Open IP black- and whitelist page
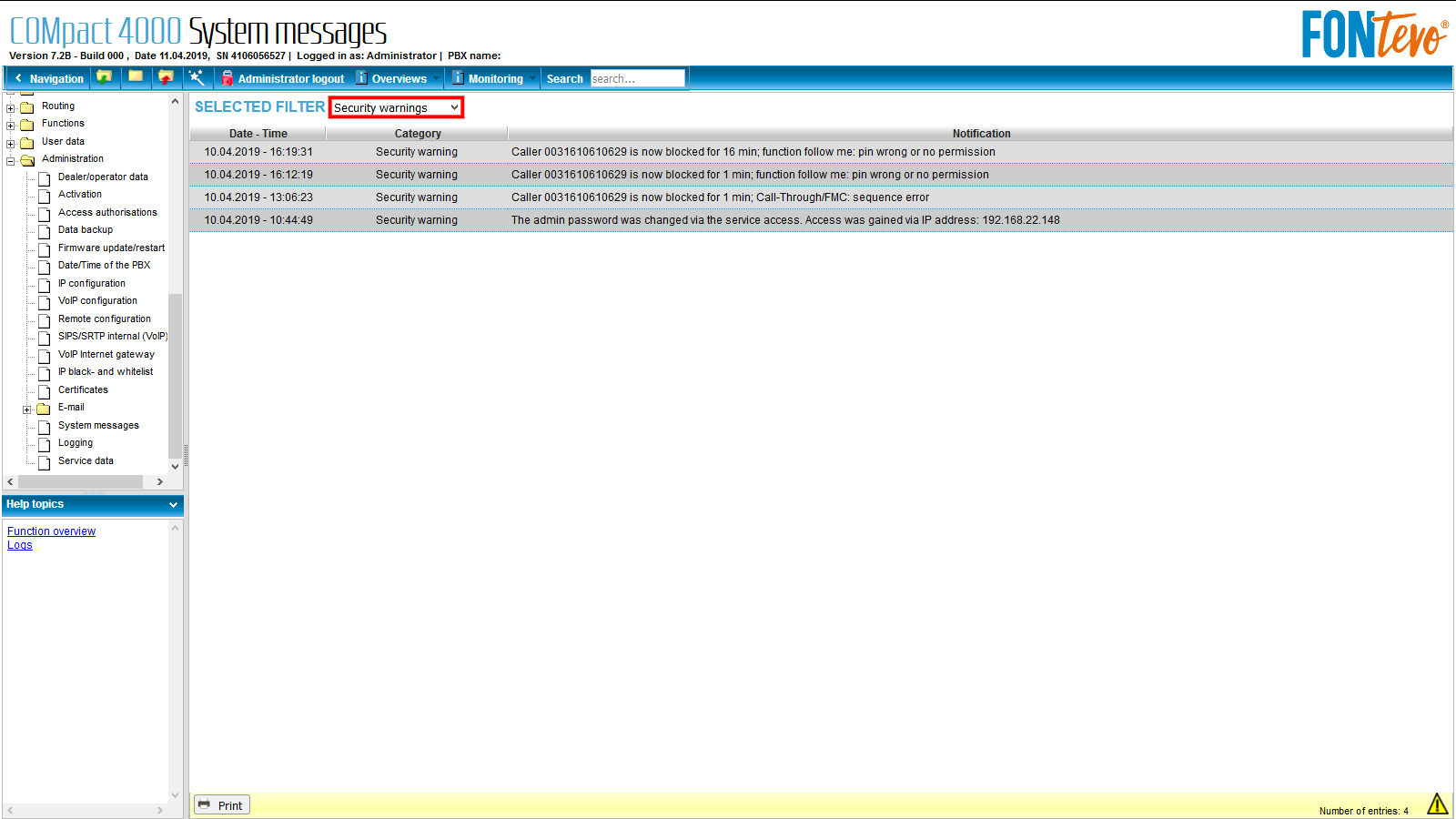The height and width of the screenshot is (819, 1456). point(106,372)
